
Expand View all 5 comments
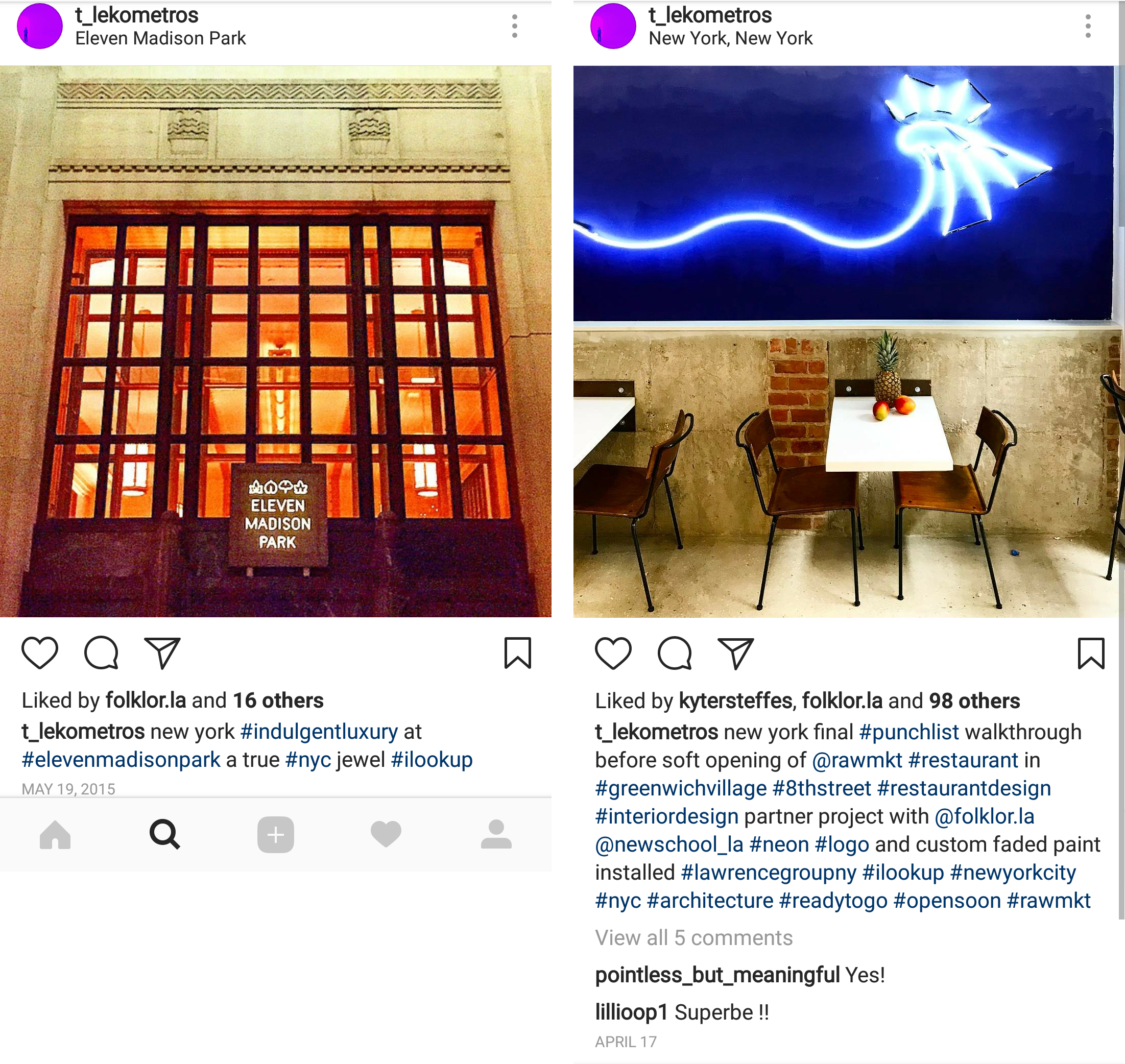(x=693, y=938)
